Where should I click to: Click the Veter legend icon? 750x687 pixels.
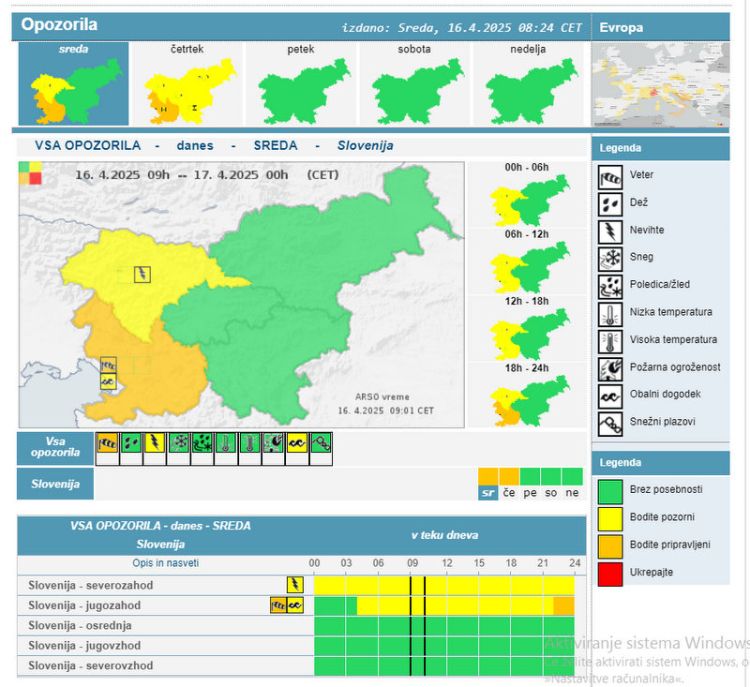pos(610,177)
